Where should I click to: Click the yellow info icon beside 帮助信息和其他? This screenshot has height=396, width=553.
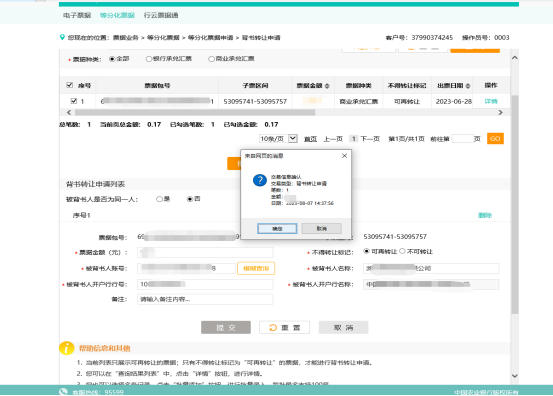pos(67,348)
